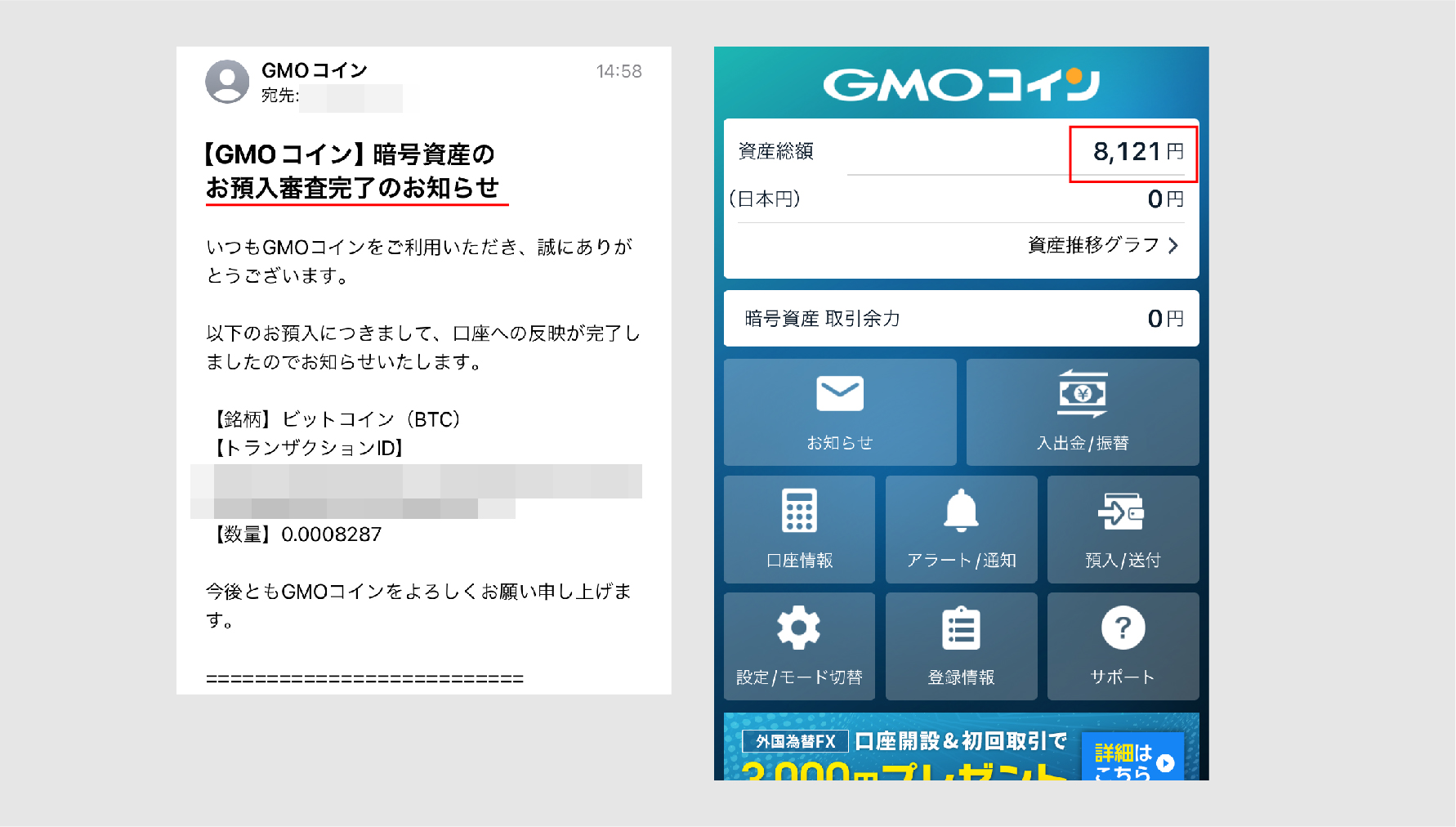Tap the 登録情報 label
The image size is (1456, 827).
961,677
